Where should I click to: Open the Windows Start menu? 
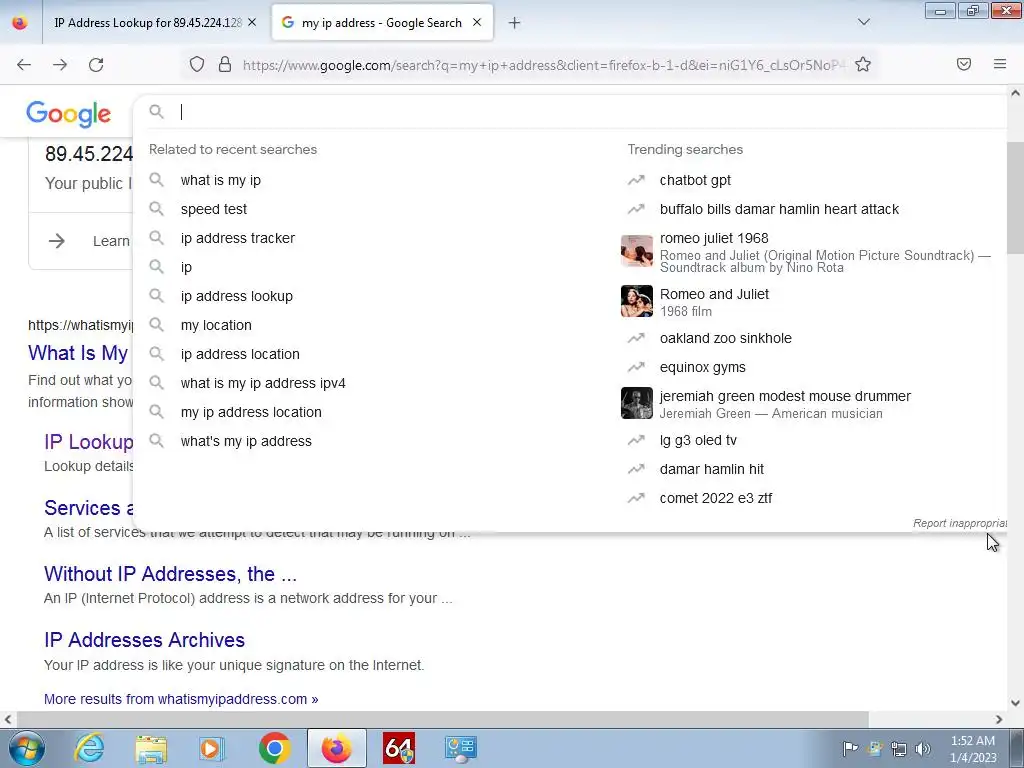click(x=26, y=748)
